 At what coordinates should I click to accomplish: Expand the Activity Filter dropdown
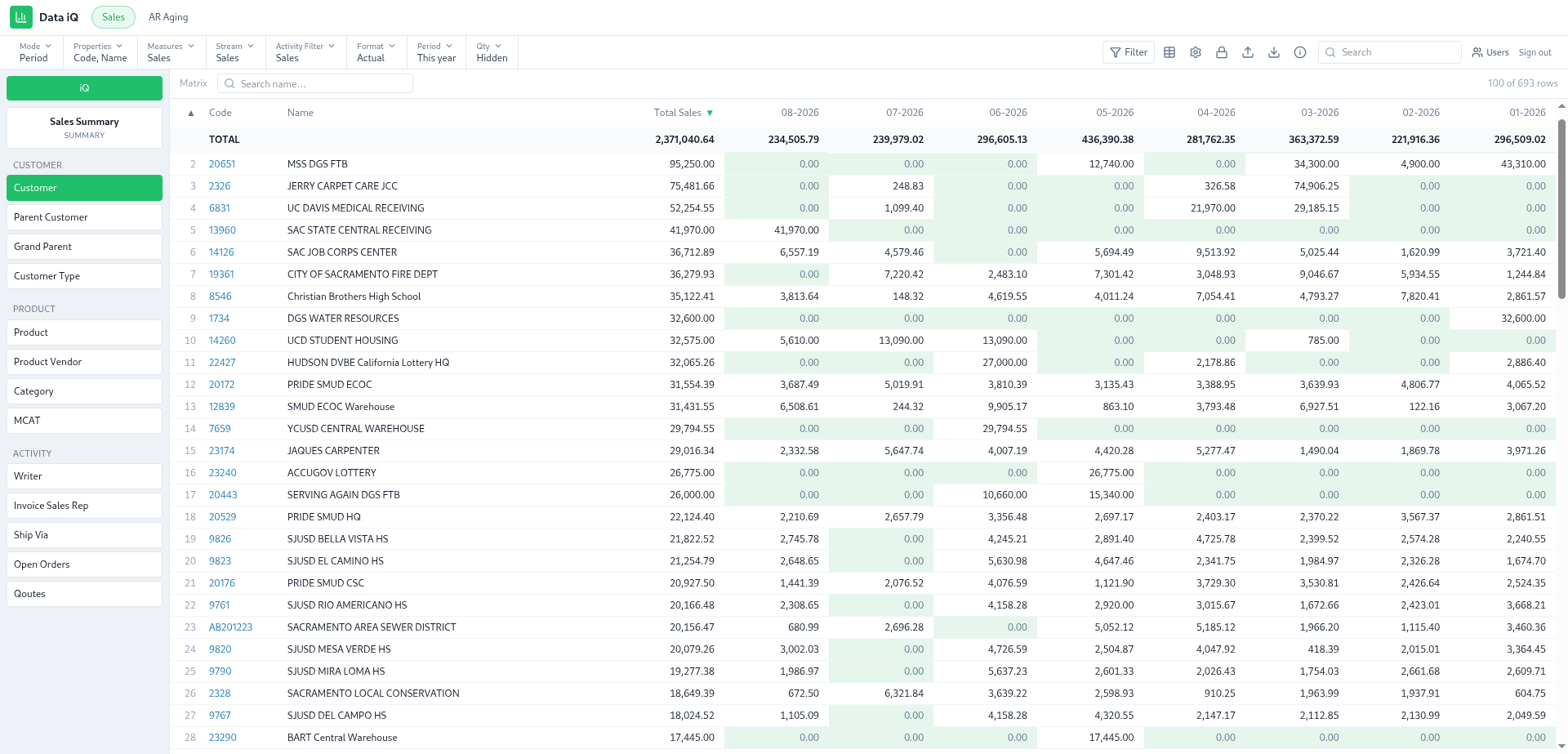[x=305, y=52]
